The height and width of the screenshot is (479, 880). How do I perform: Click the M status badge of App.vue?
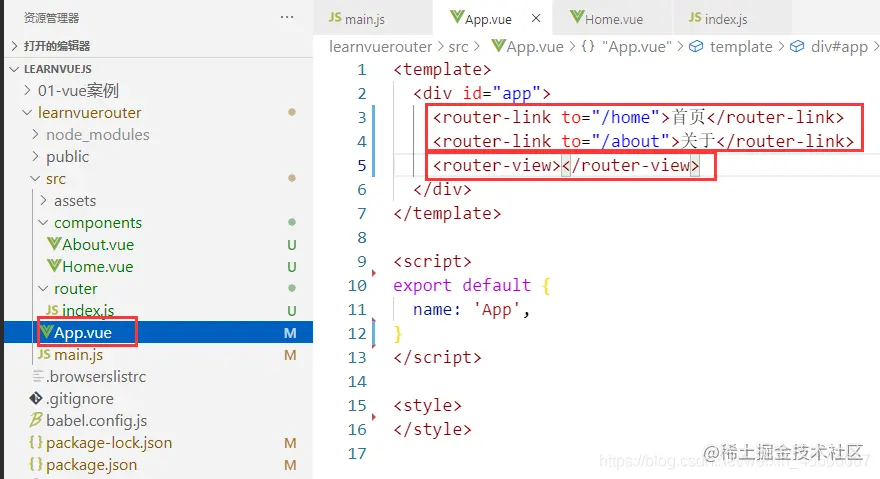[x=290, y=333]
